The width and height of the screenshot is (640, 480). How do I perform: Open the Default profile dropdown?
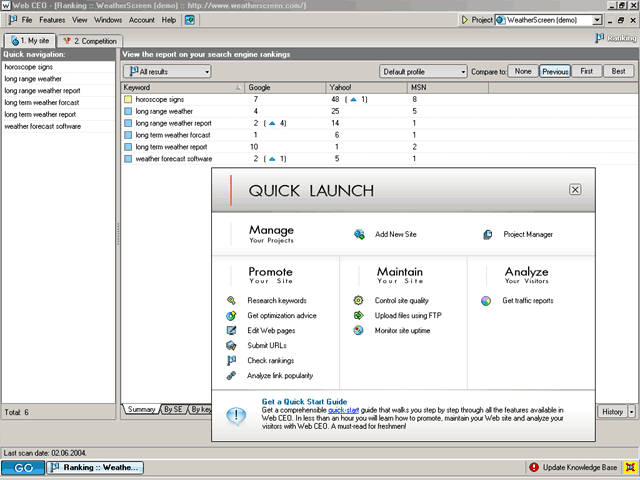coord(423,72)
